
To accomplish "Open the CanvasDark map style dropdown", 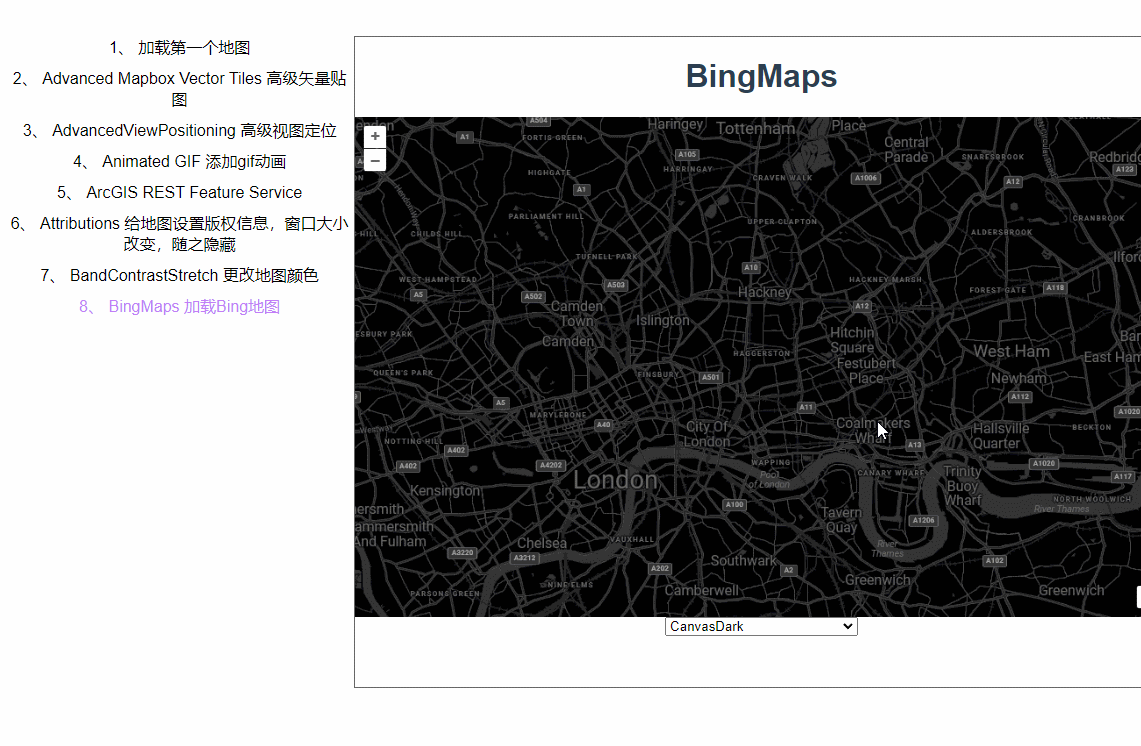I will [x=761, y=627].
